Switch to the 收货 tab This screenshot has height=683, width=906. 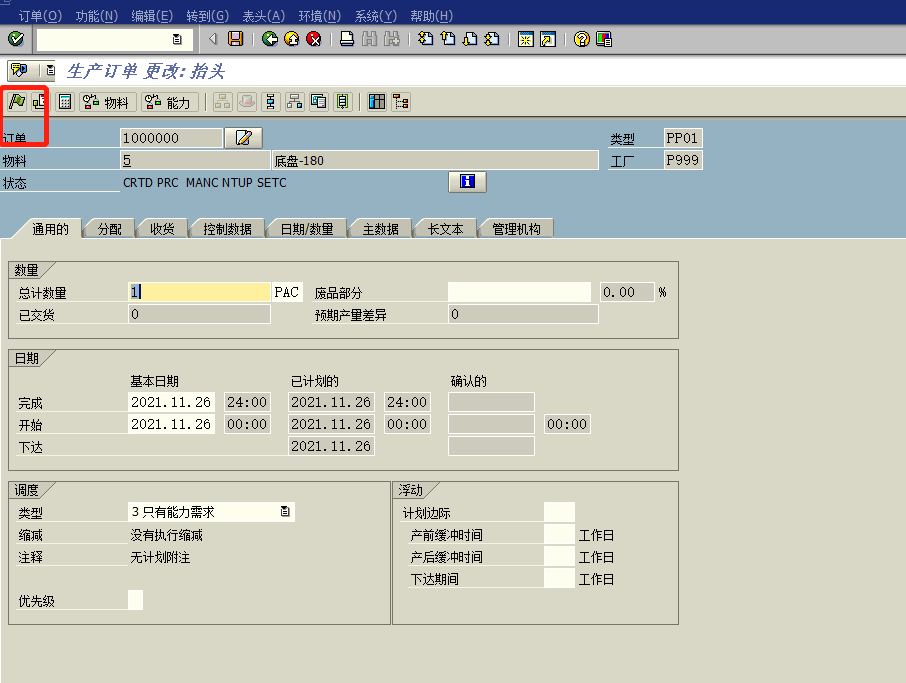tap(162, 229)
